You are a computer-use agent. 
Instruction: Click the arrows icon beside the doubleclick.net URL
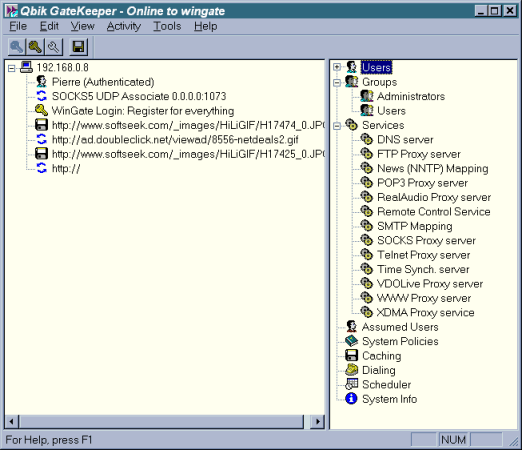[x=42, y=139]
